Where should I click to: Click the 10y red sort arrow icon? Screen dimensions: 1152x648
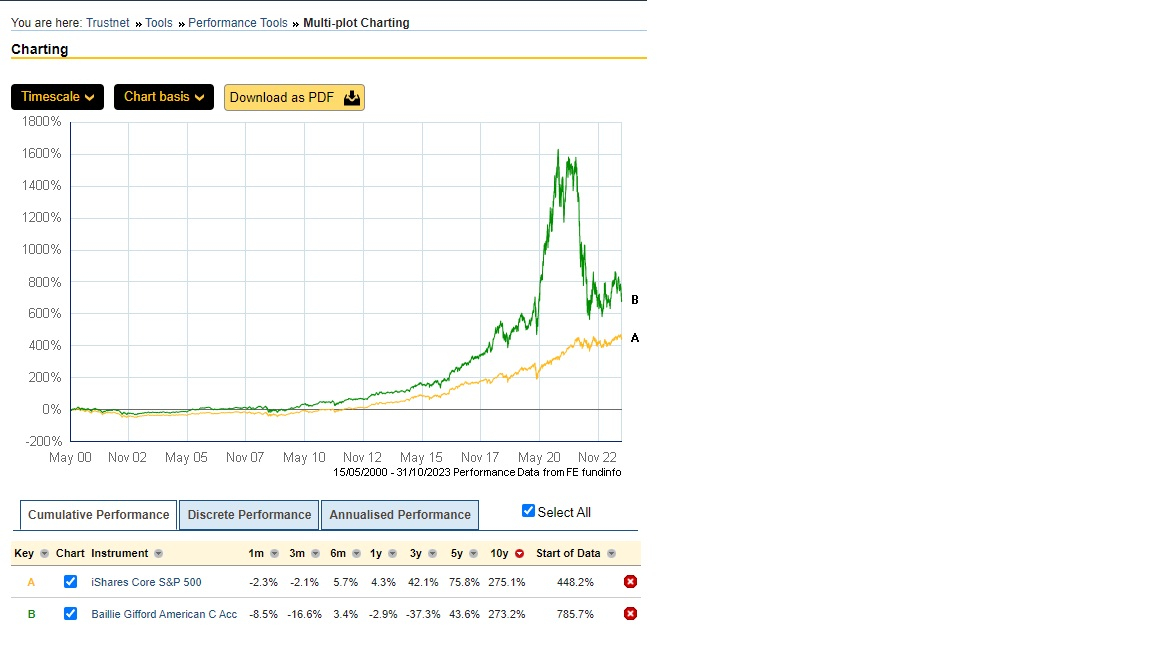(519, 554)
